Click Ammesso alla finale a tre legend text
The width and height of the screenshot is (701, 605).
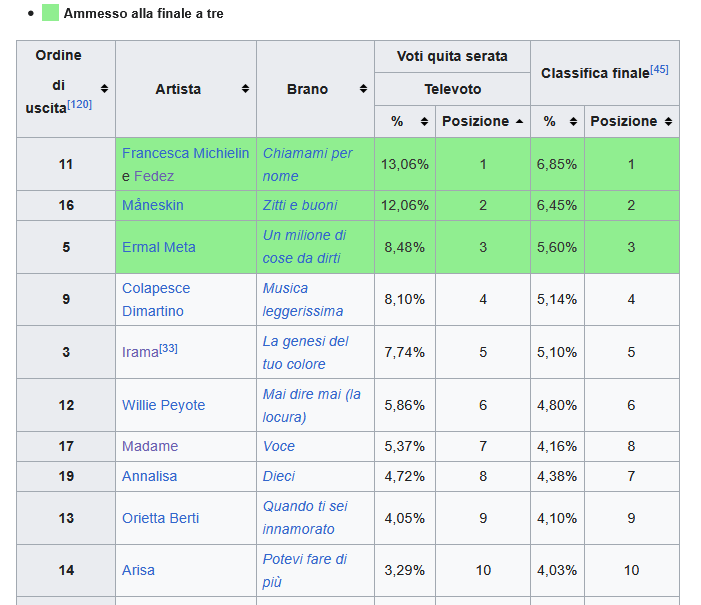pyautogui.click(x=144, y=13)
